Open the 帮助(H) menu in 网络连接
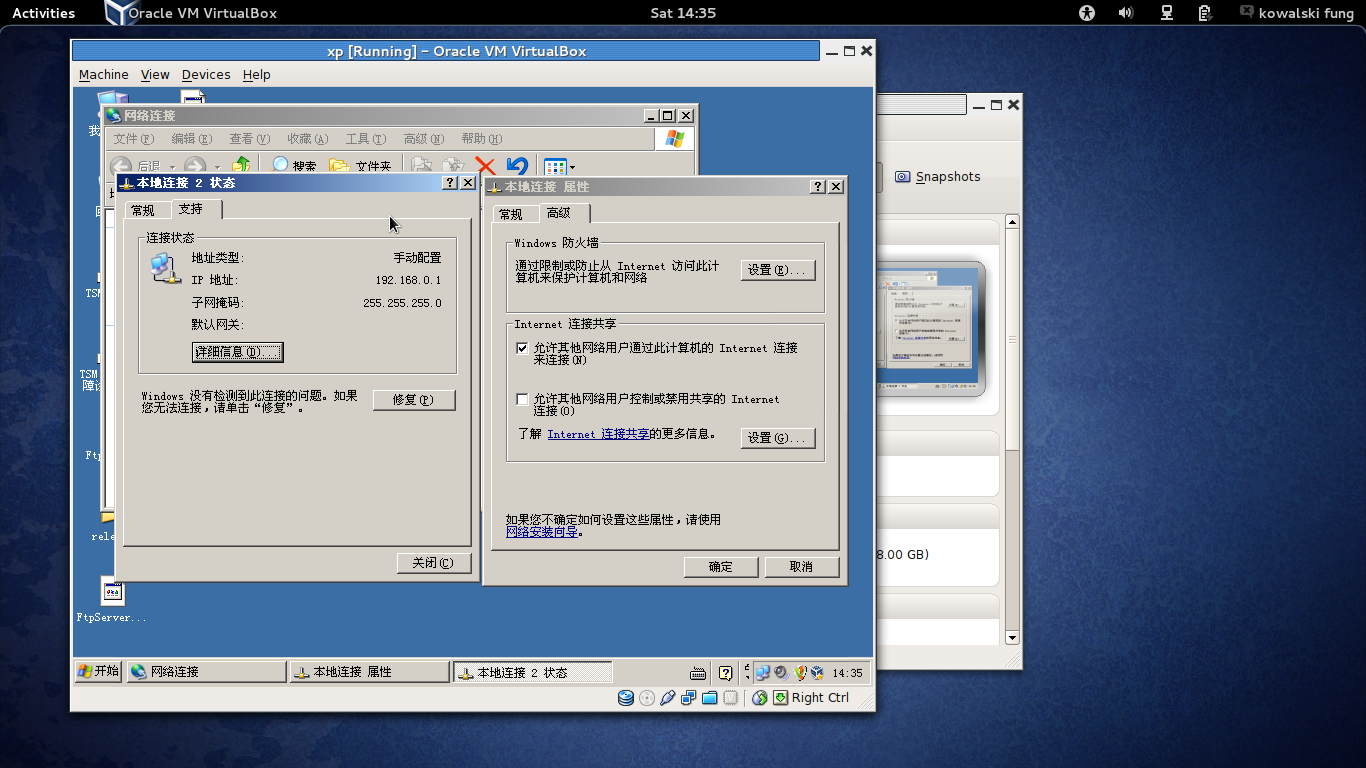The width and height of the screenshot is (1366, 768). (x=482, y=139)
